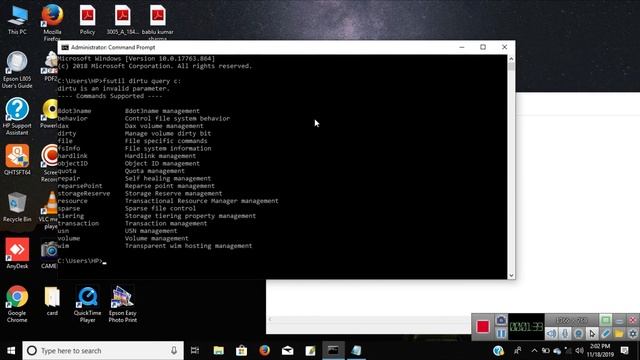This screenshot has width=640, height=360.
Task: Toggle system speaker audio in recorder
Action: pyautogui.click(x=551, y=333)
